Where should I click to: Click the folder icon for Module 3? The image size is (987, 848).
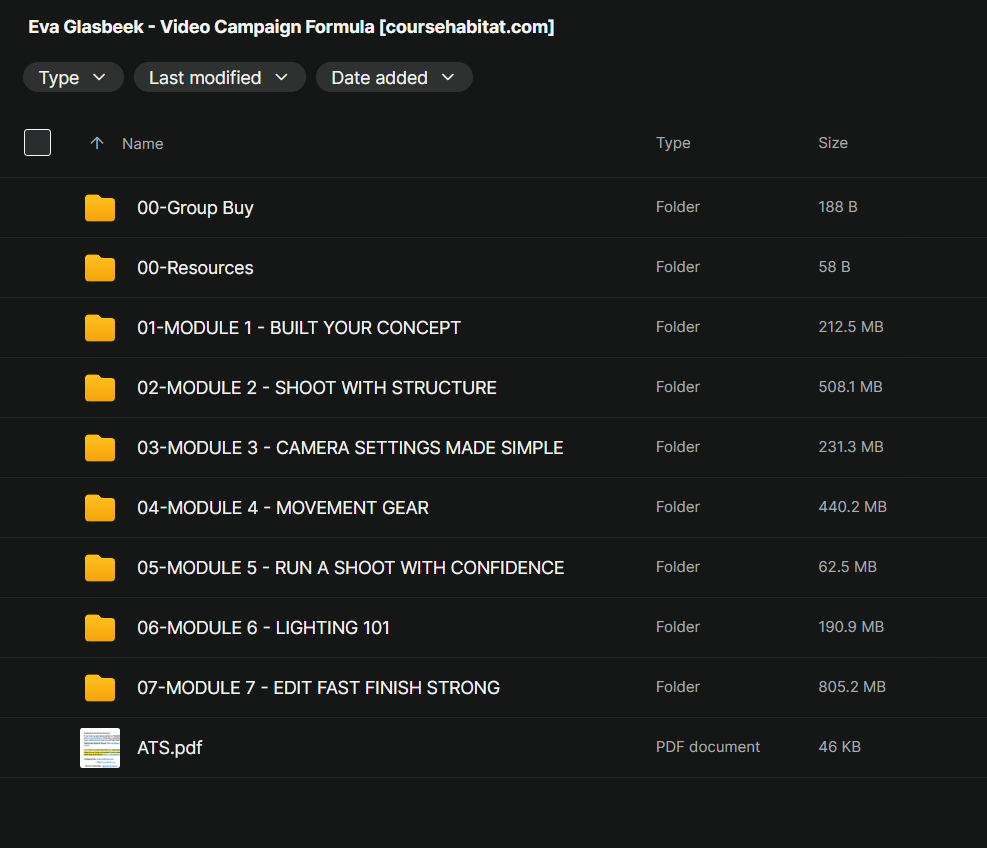coord(100,448)
